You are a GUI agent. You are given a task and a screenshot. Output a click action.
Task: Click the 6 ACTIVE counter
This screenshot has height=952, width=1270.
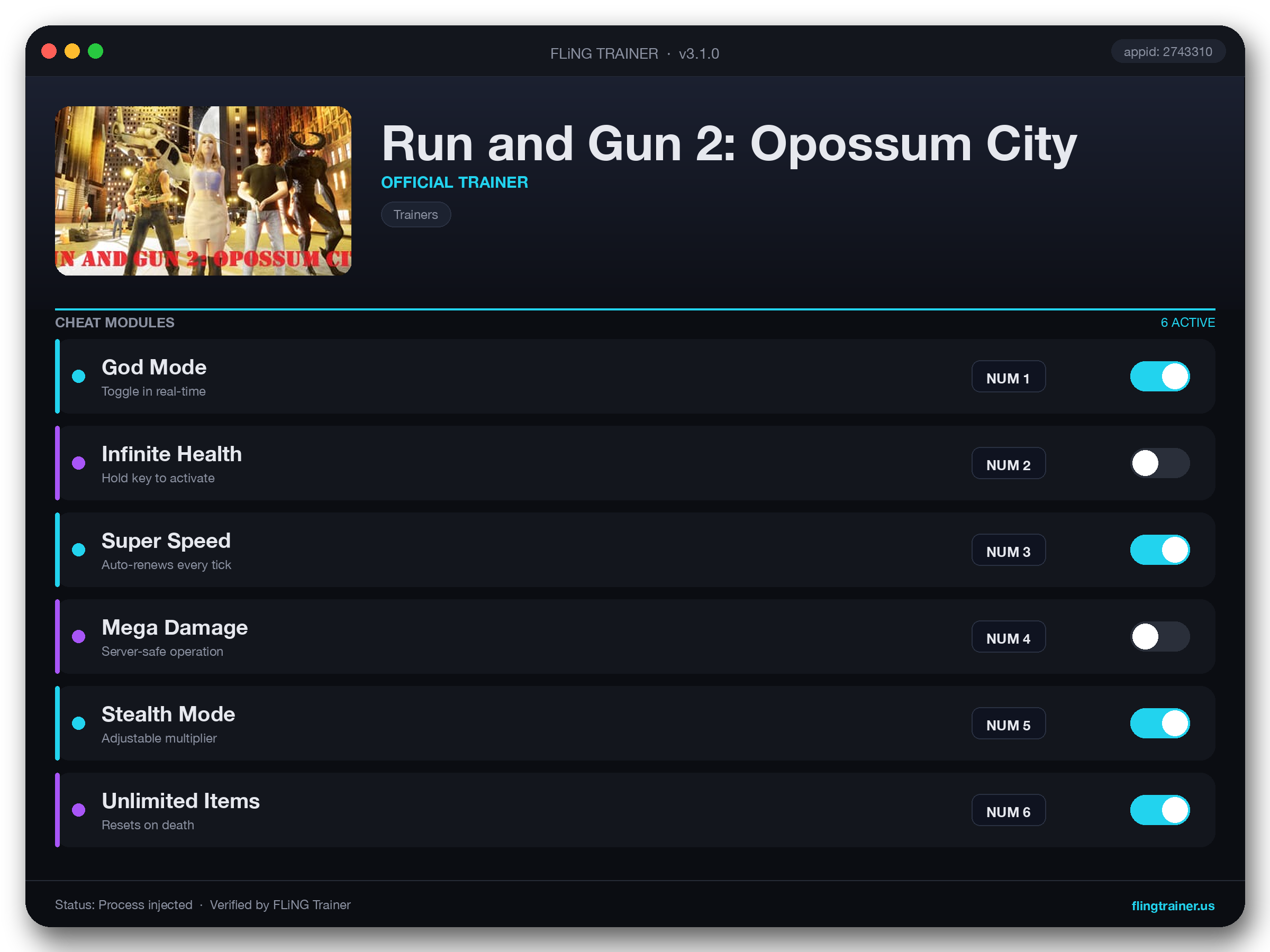pyautogui.click(x=1187, y=323)
